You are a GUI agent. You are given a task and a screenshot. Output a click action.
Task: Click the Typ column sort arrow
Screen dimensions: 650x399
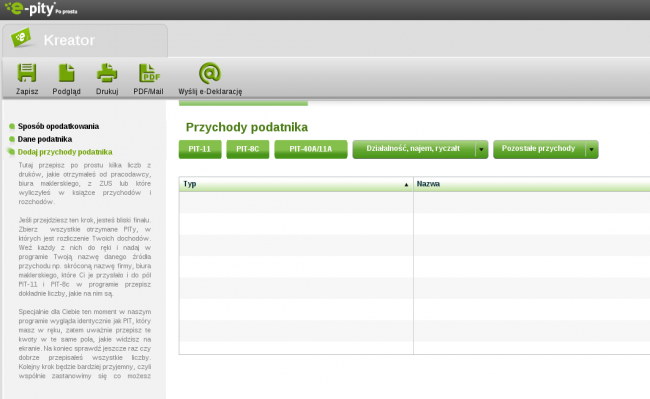(x=406, y=185)
